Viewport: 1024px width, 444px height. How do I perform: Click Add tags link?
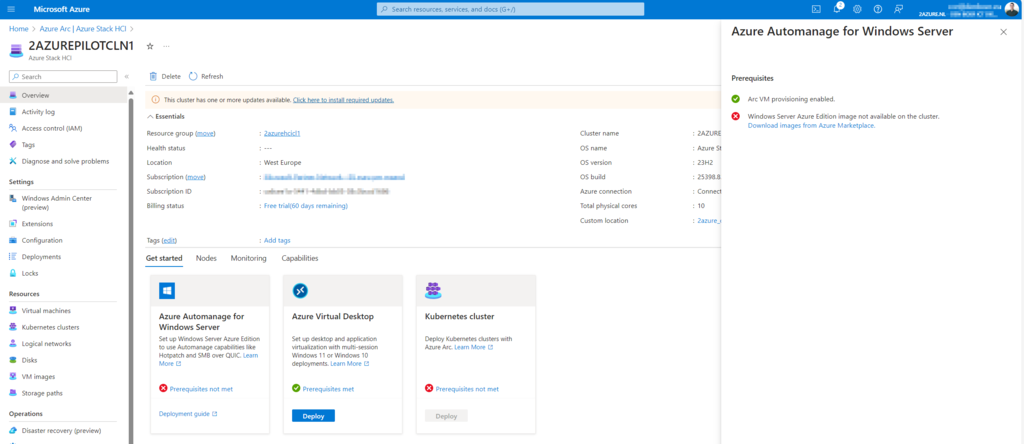(277, 240)
